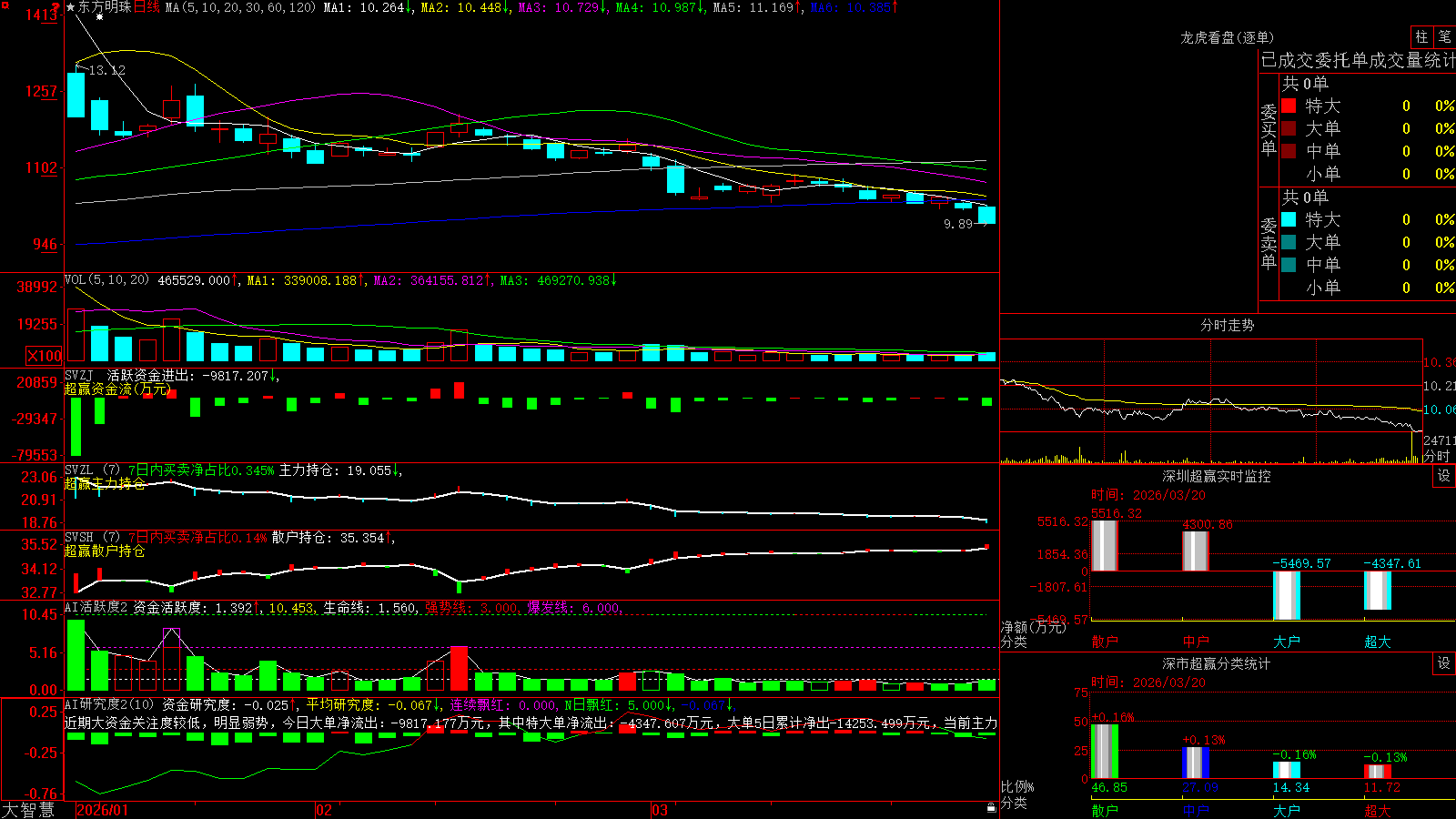Open the MA(5,10,20,30,60,120) indicator parameters
This screenshot has width=1456, height=819.
240,7
